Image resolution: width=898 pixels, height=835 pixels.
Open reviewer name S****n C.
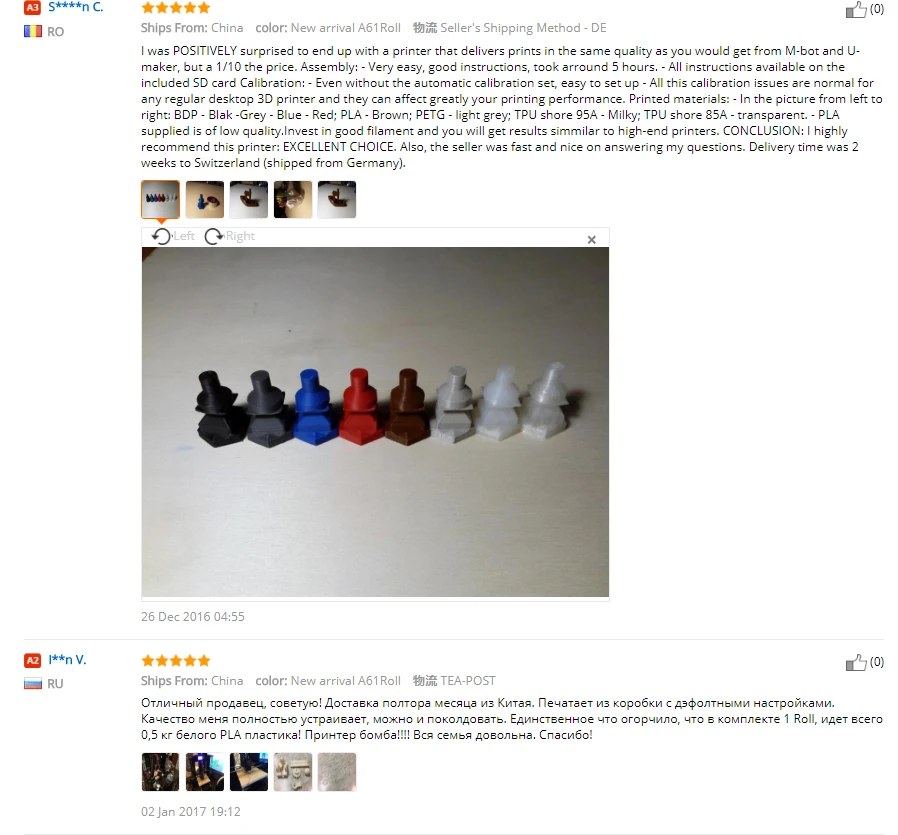(76, 7)
